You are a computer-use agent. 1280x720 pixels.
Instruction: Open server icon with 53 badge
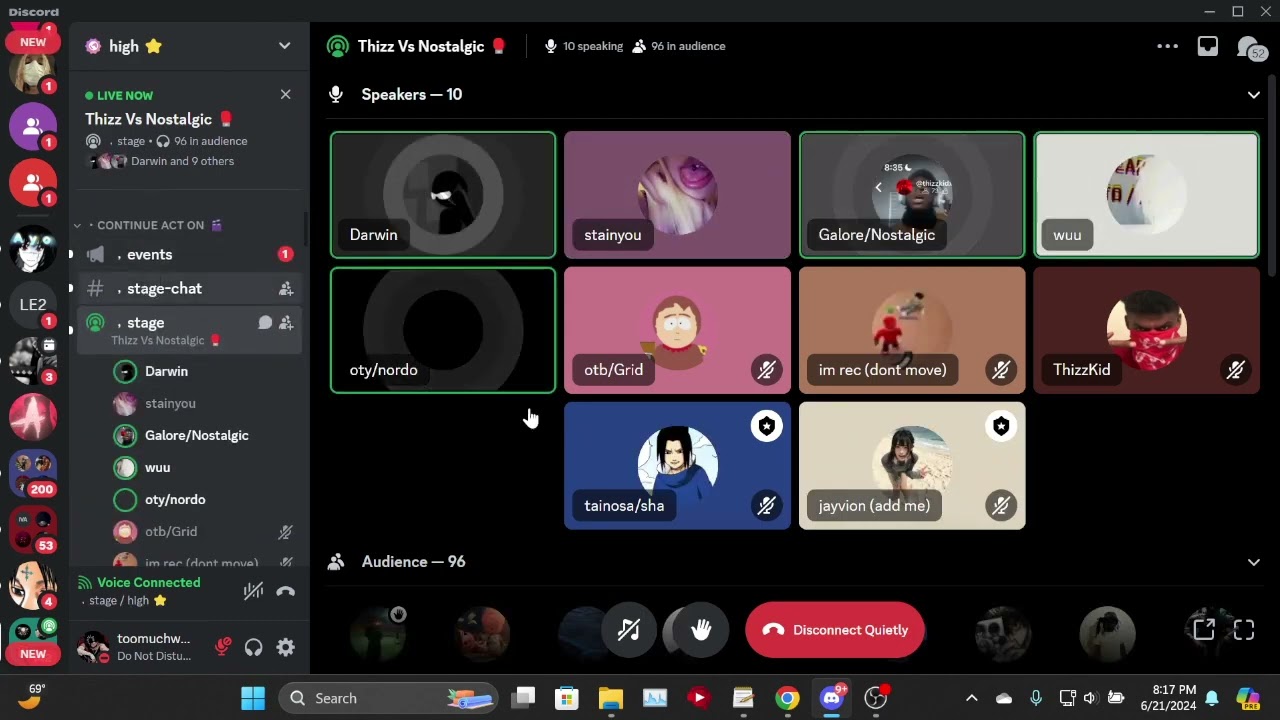pos(33,530)
